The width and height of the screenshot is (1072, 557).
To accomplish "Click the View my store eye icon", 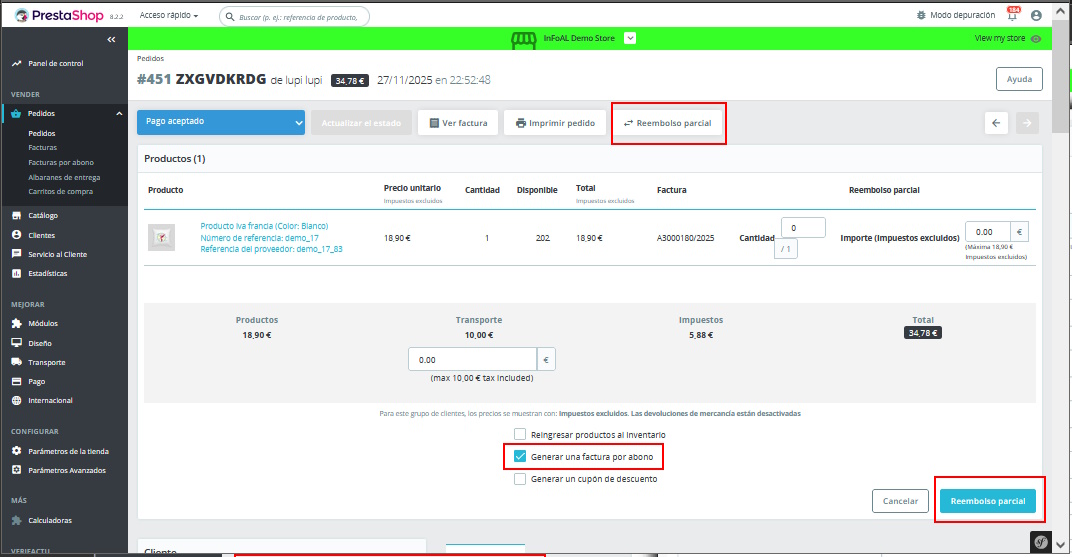I will coord(1036,39).
